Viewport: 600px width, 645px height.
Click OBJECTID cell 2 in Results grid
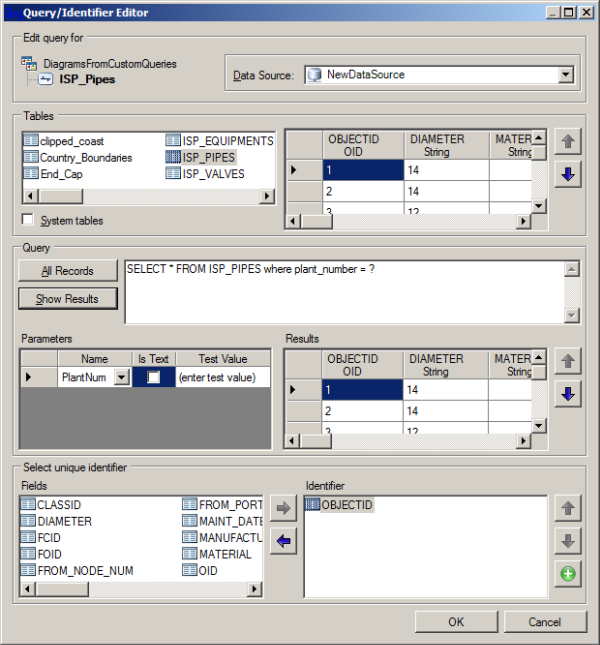tap(362, 411)
